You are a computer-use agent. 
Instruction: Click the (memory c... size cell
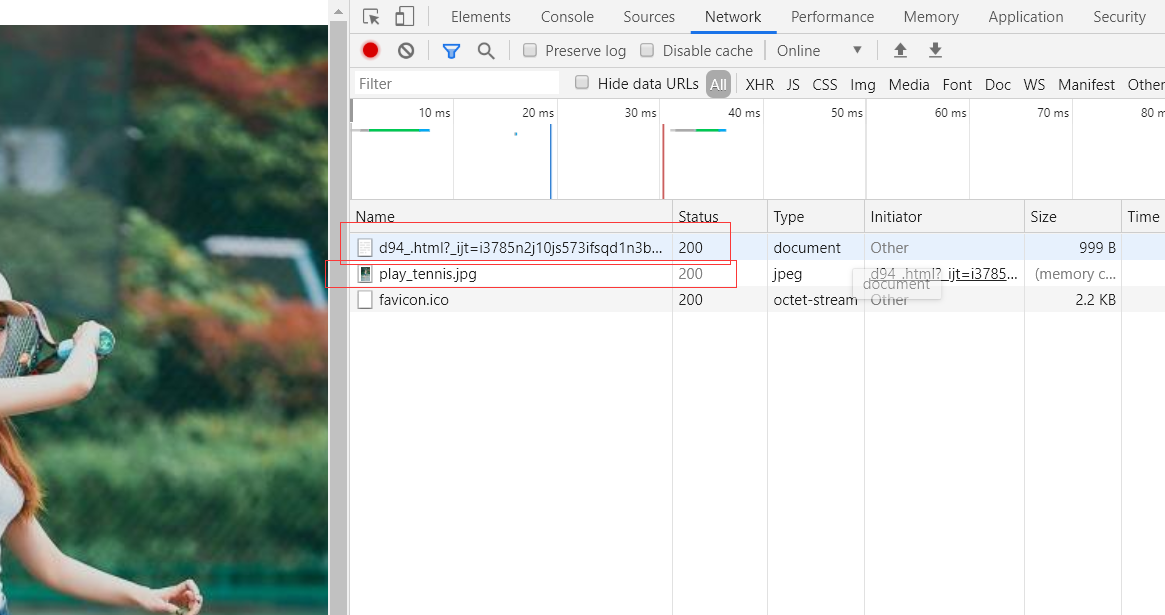point(1075,274)
